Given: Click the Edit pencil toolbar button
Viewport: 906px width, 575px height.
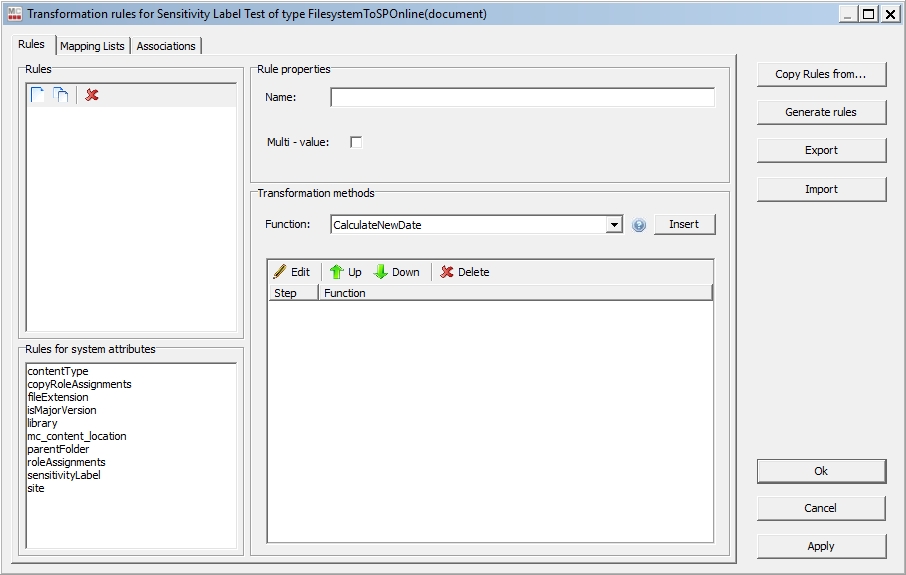Looking at the screenshot, I should click(292, 272).
